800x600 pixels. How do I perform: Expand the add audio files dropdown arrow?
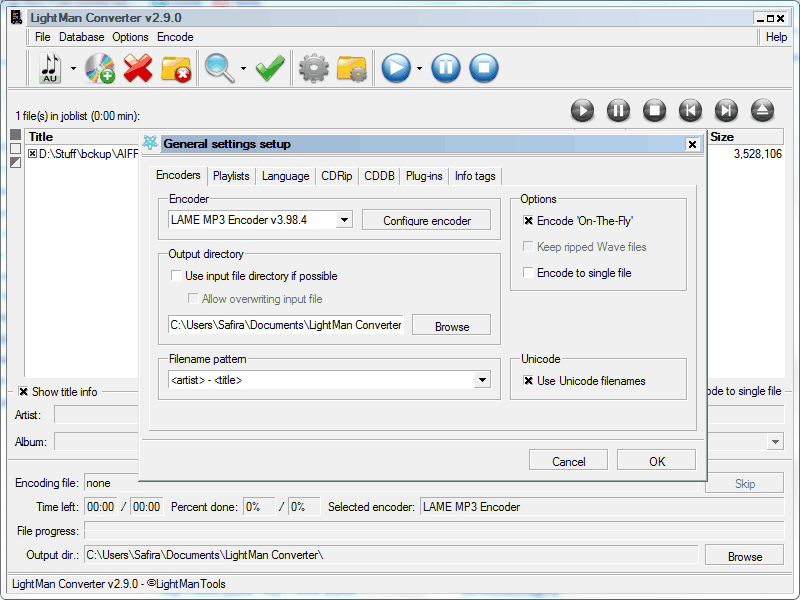(x=73, y=68)
